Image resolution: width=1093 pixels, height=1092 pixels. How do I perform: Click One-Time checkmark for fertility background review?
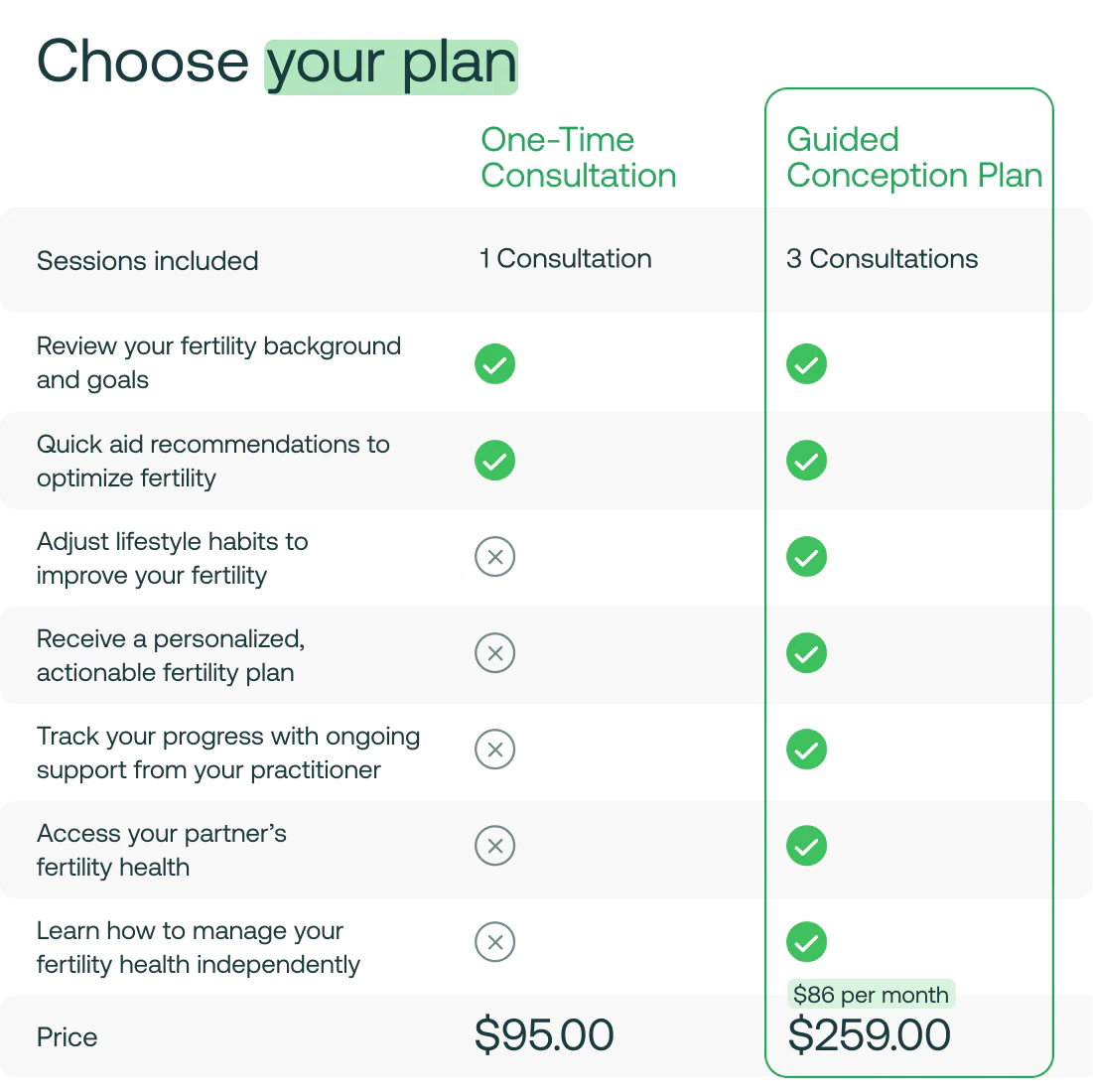tap(494, 364)
